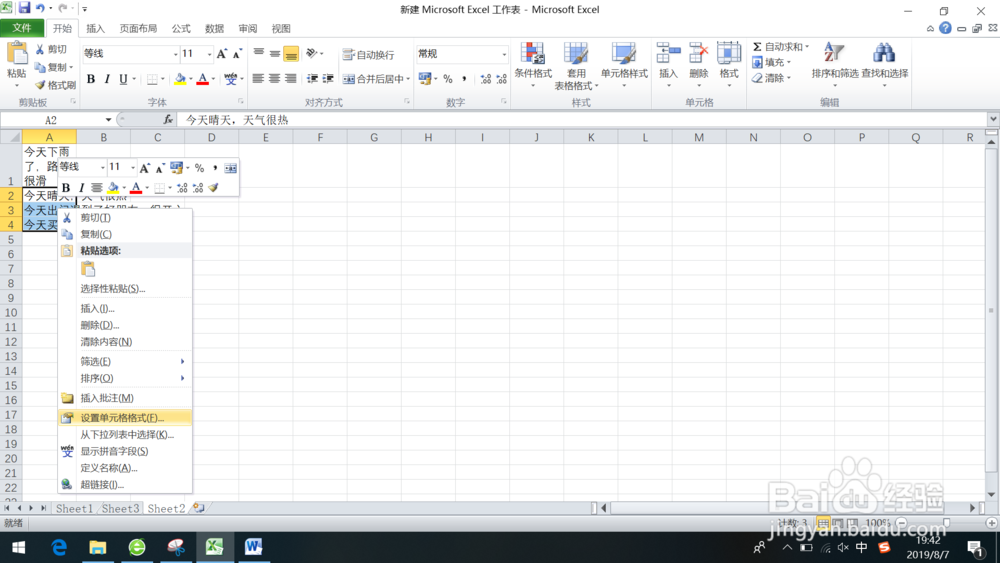Switch to the 数据 ribbon tab

coord(214,29)
